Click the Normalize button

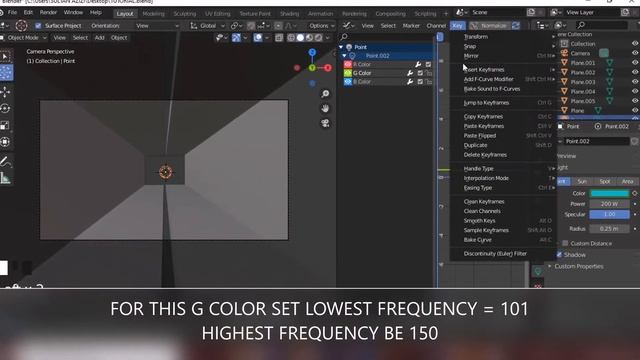click(x=490, y=25)
